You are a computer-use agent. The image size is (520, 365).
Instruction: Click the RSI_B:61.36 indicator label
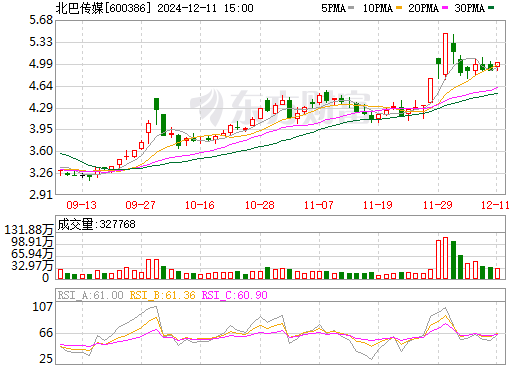coord(162,295)
